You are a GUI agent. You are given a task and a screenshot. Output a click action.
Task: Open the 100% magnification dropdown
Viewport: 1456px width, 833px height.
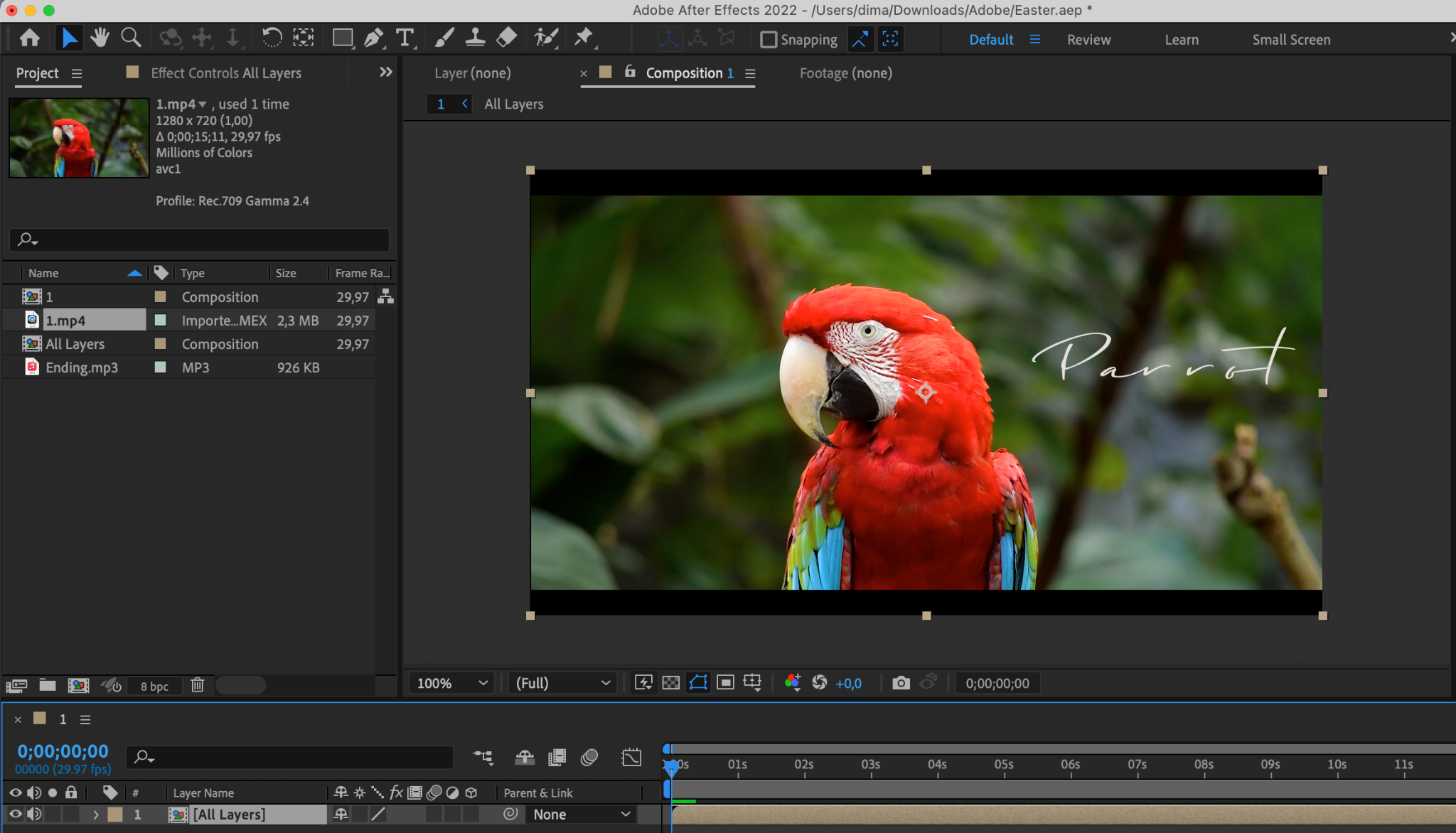click(x=452, y=683)
